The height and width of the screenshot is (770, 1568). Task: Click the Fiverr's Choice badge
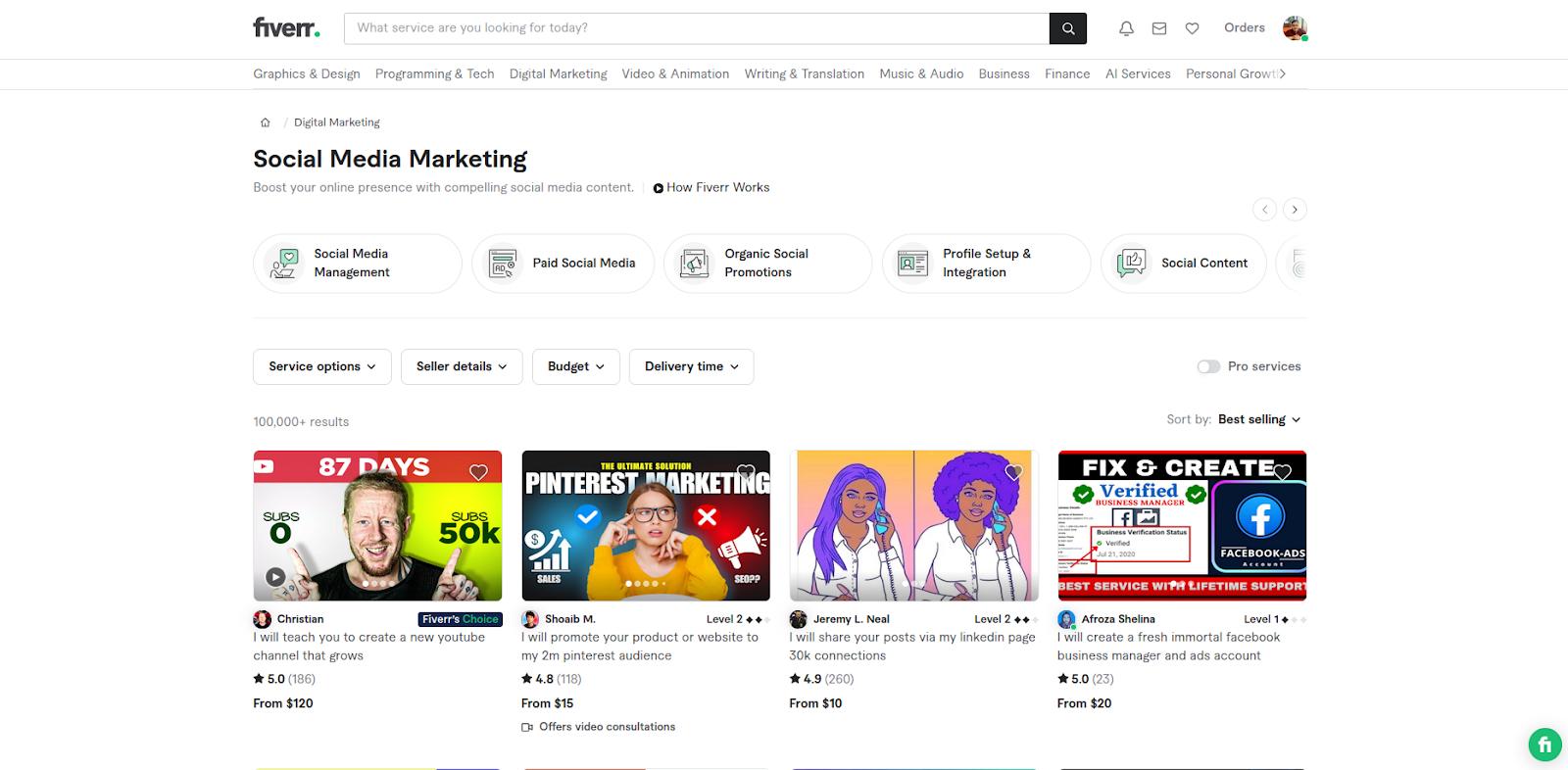coord(460,619)
